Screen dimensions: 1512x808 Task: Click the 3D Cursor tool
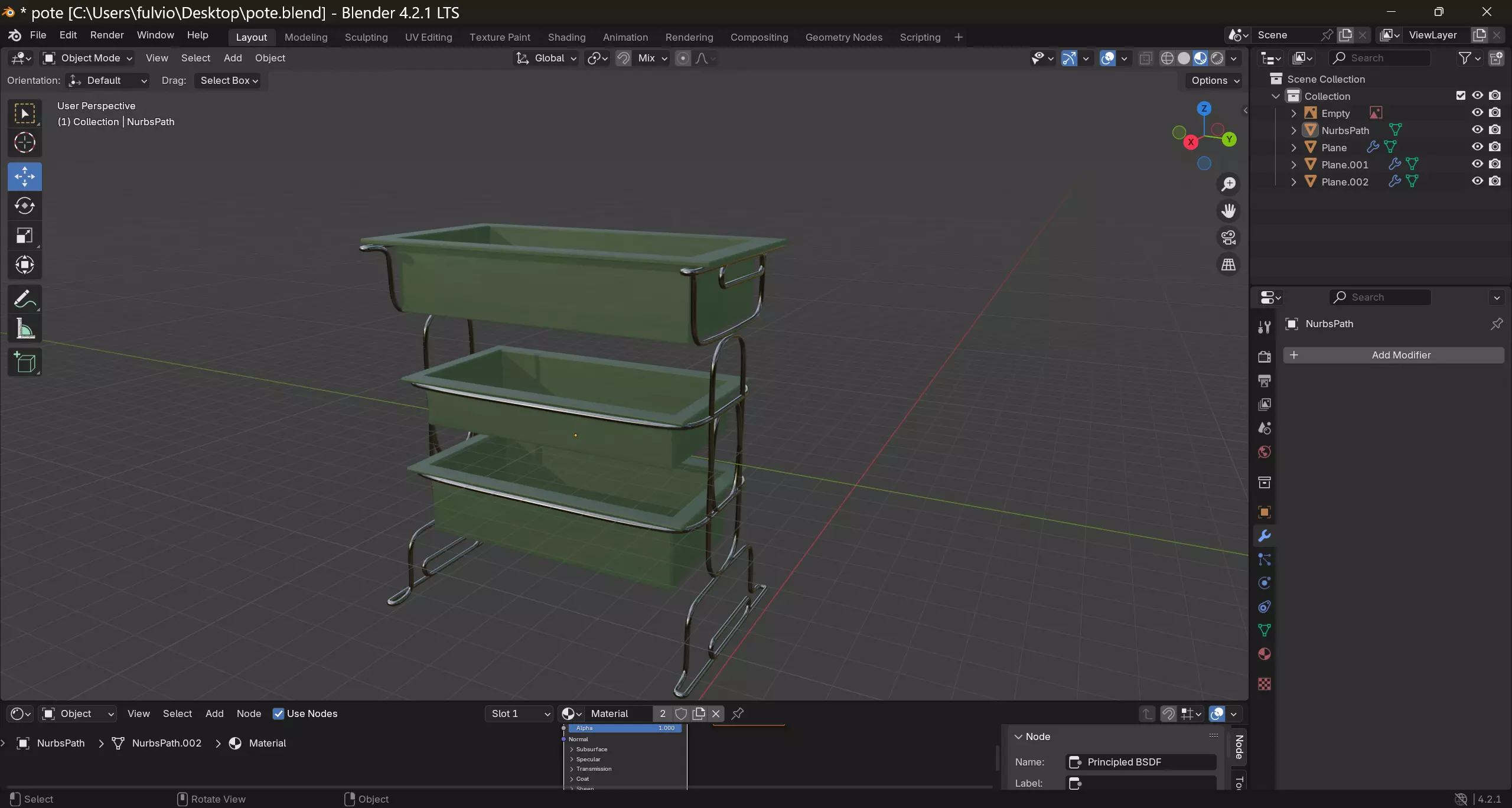(x=24, y=142)
